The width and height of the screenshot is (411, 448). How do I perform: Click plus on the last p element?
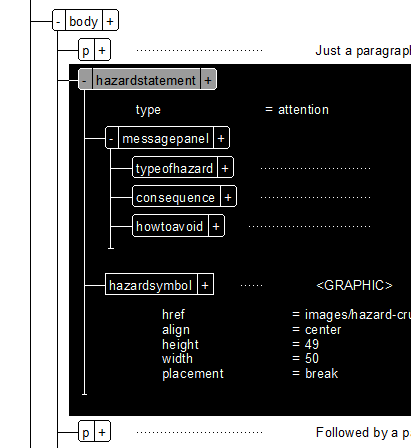click(102, 432)
